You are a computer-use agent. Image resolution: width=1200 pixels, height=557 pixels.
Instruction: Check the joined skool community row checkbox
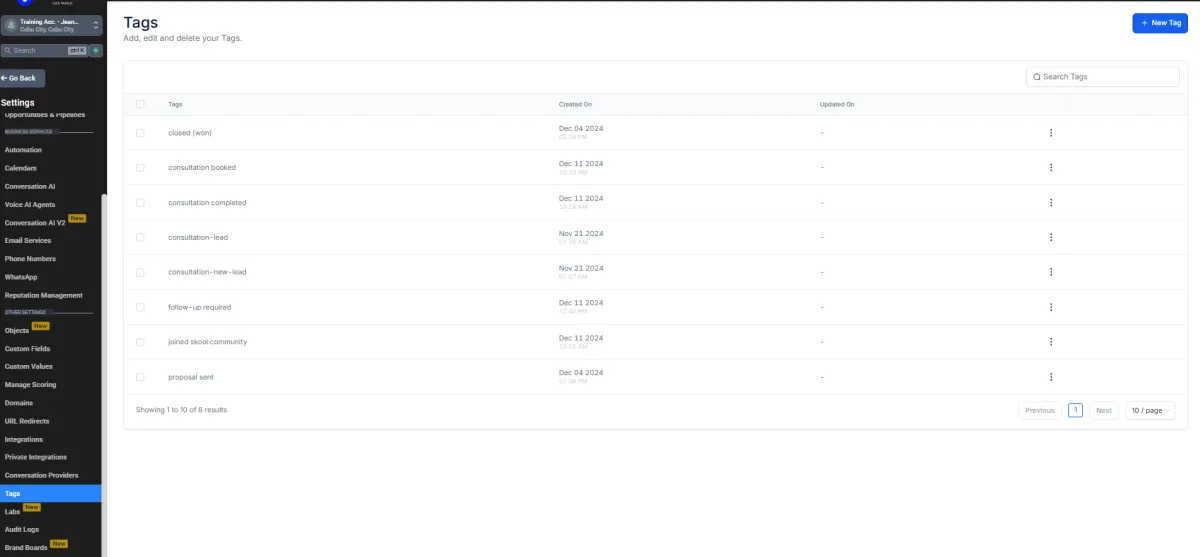tap(140, 342)
